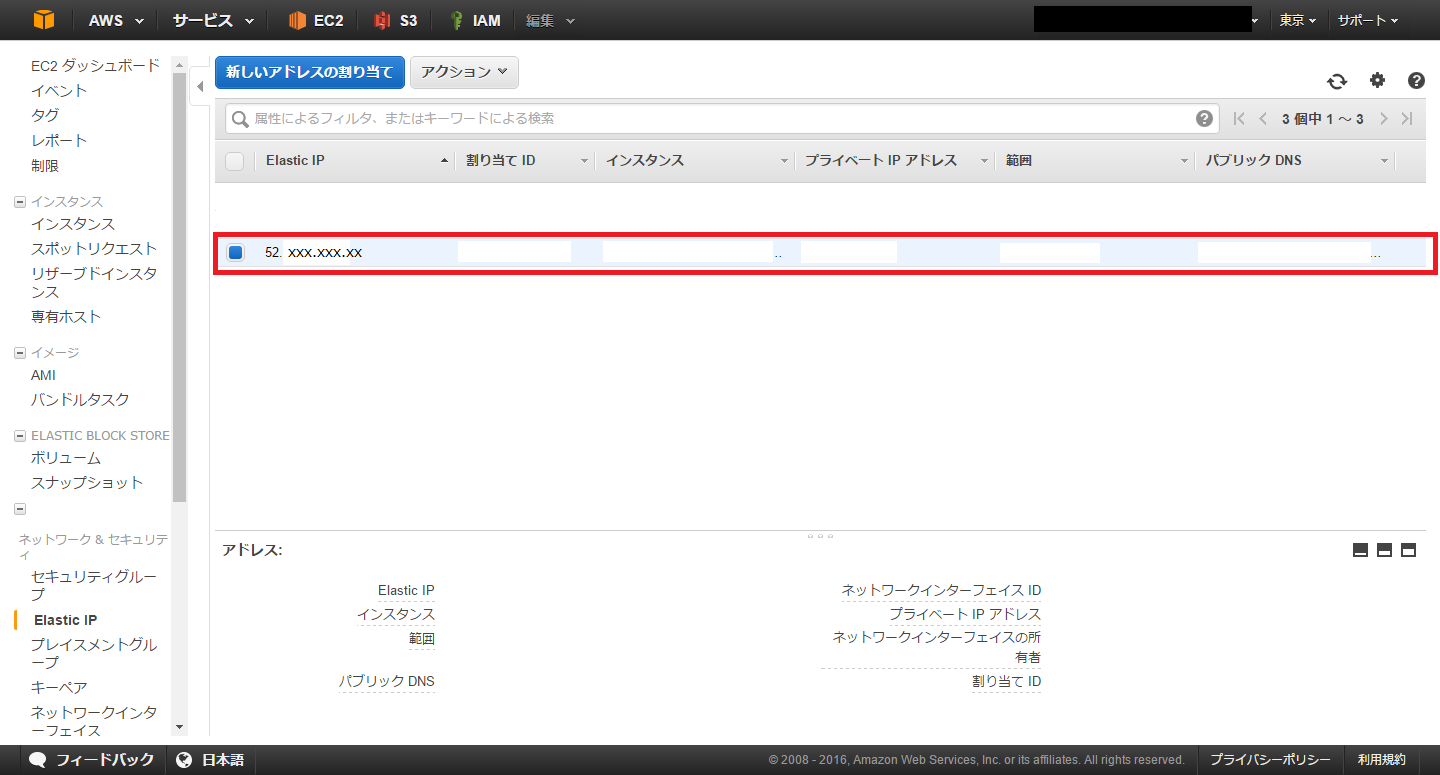The image size is (1440, 775).
Task: Collapse the インスタンス sidebar section
Action: (20, 202)
